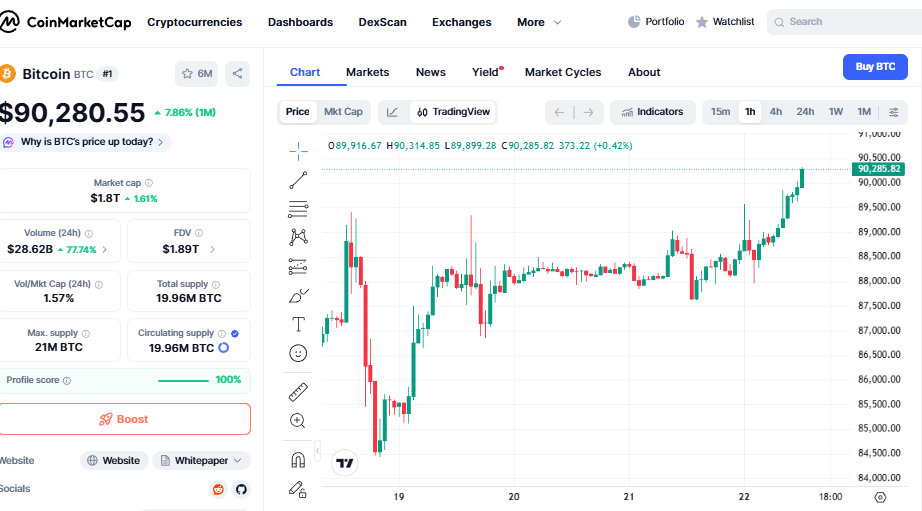The height and width of the screenshot is (511, 922).
Task: Switch to the News tab
Action: coord(430,72)
